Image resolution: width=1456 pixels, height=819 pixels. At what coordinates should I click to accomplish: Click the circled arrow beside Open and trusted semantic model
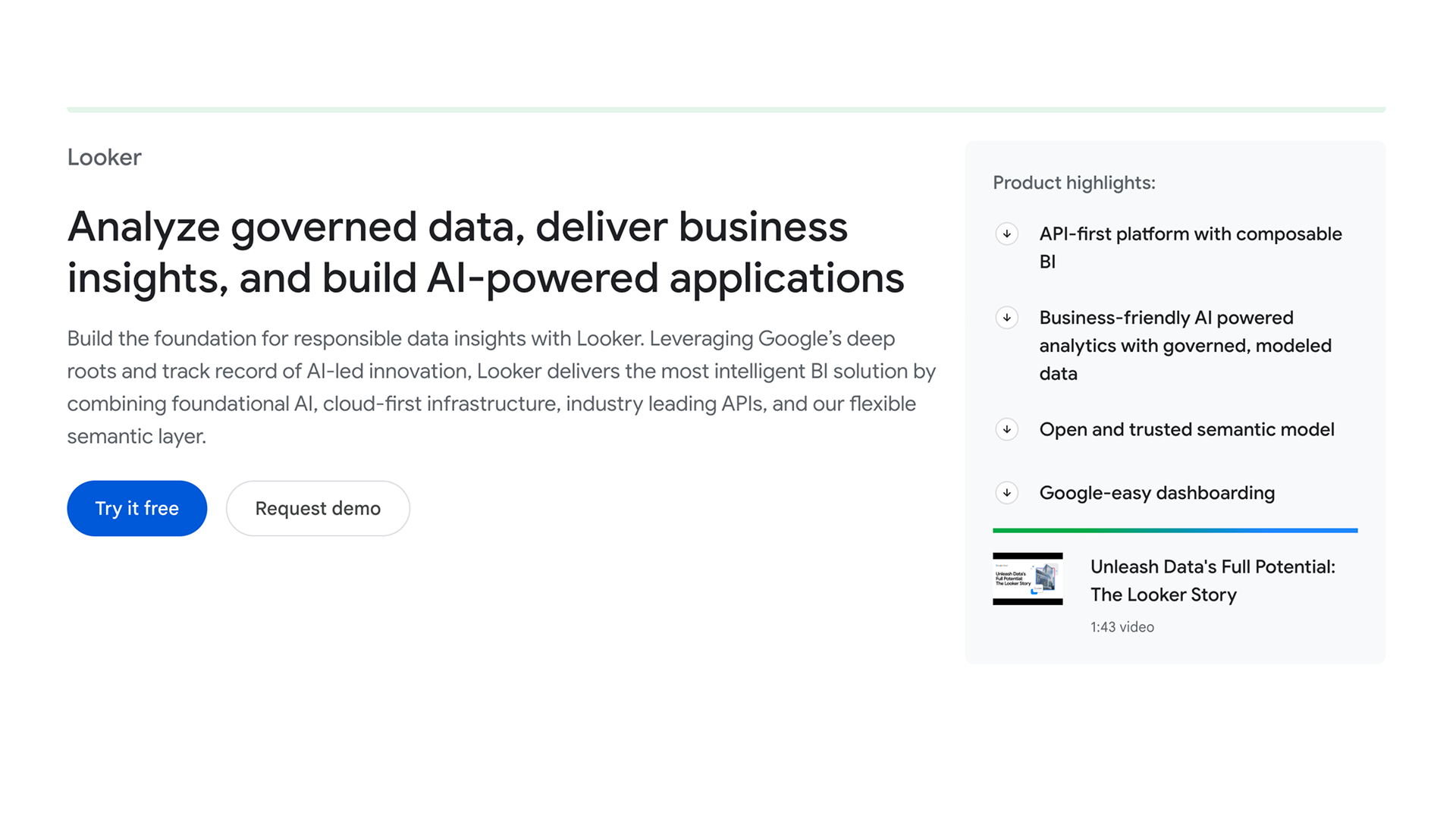(1006, 429)
